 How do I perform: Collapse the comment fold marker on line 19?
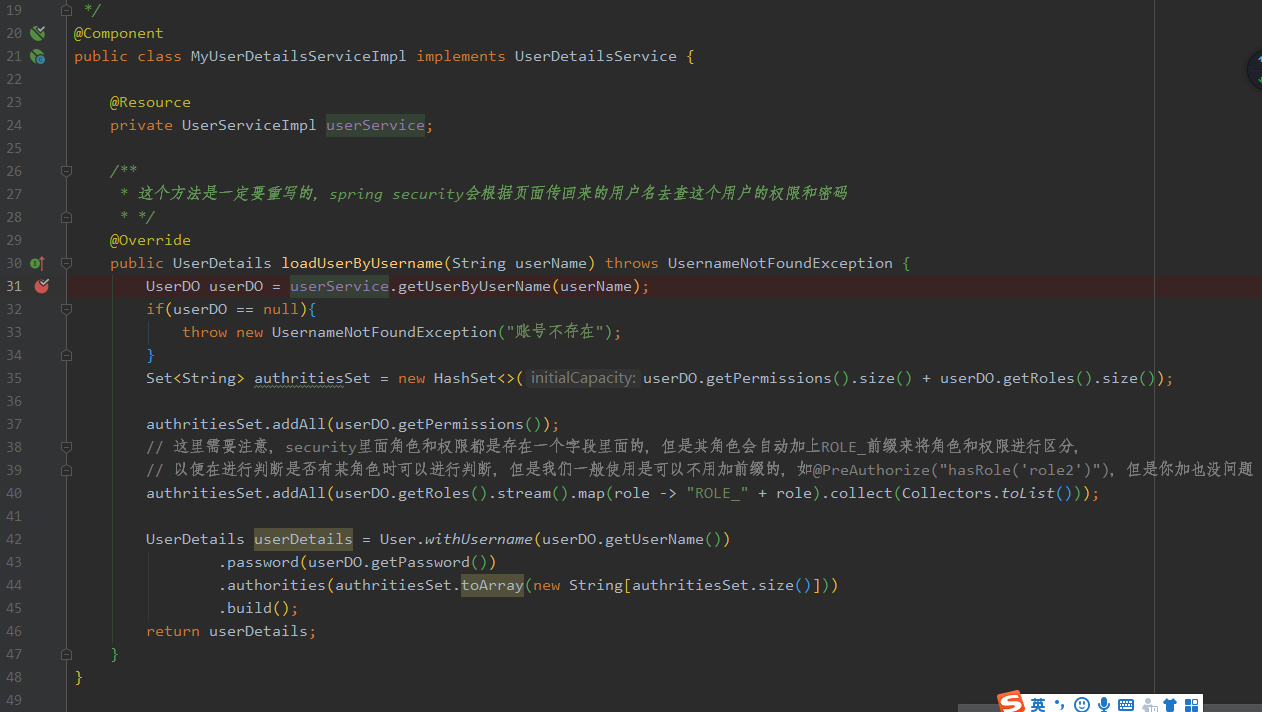(66, 10)
